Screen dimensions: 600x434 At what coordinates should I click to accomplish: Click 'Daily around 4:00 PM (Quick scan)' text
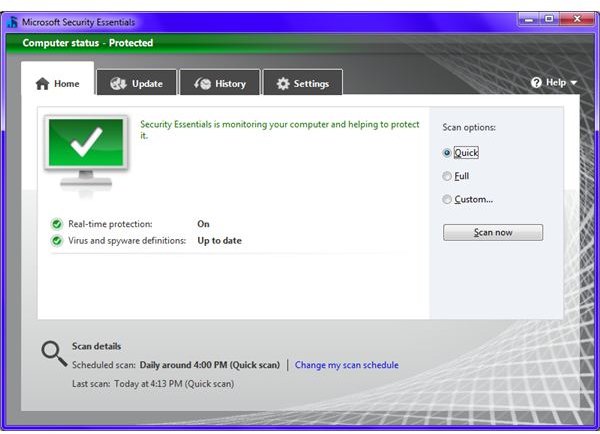pyautogui.click(x=210, y=365)
